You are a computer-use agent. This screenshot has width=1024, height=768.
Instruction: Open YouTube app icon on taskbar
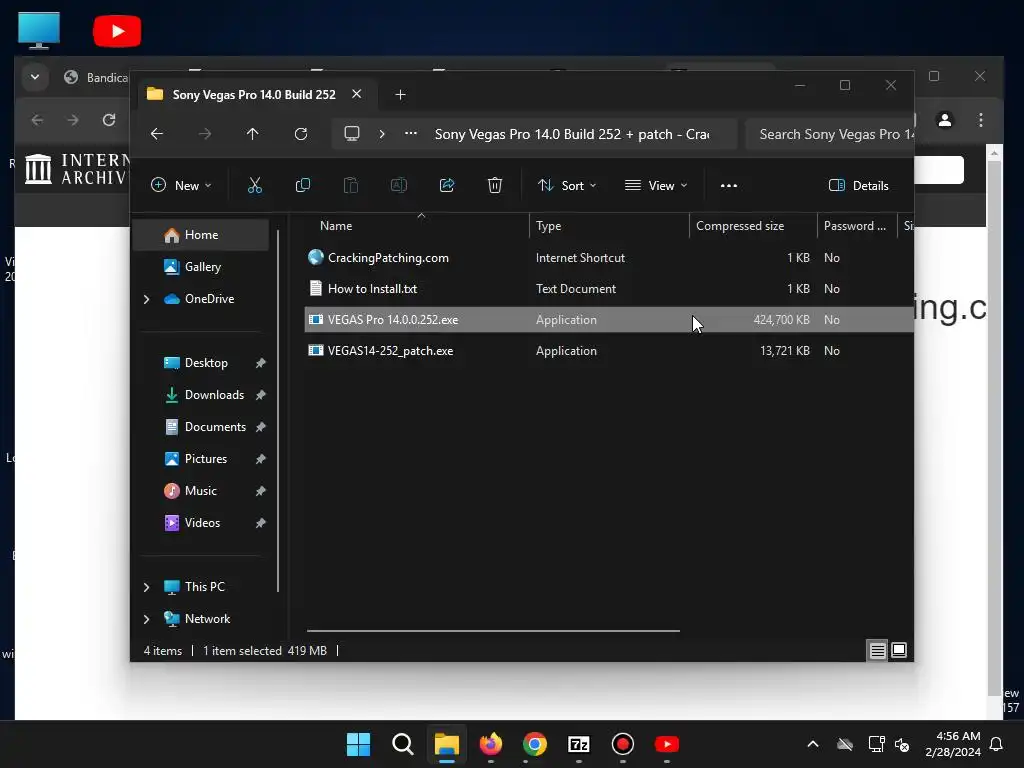pos(667,744)
